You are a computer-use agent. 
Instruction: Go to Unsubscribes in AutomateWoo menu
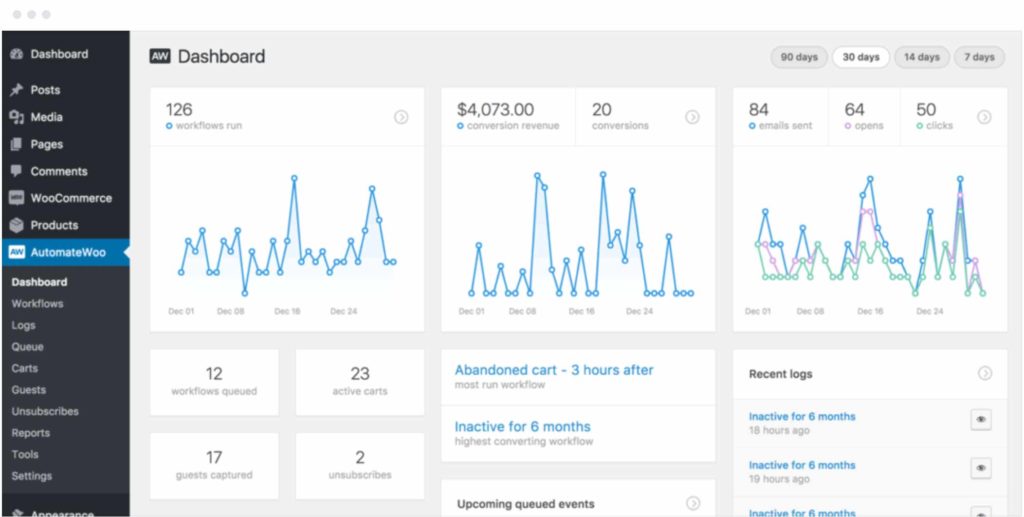click(45, 412)
